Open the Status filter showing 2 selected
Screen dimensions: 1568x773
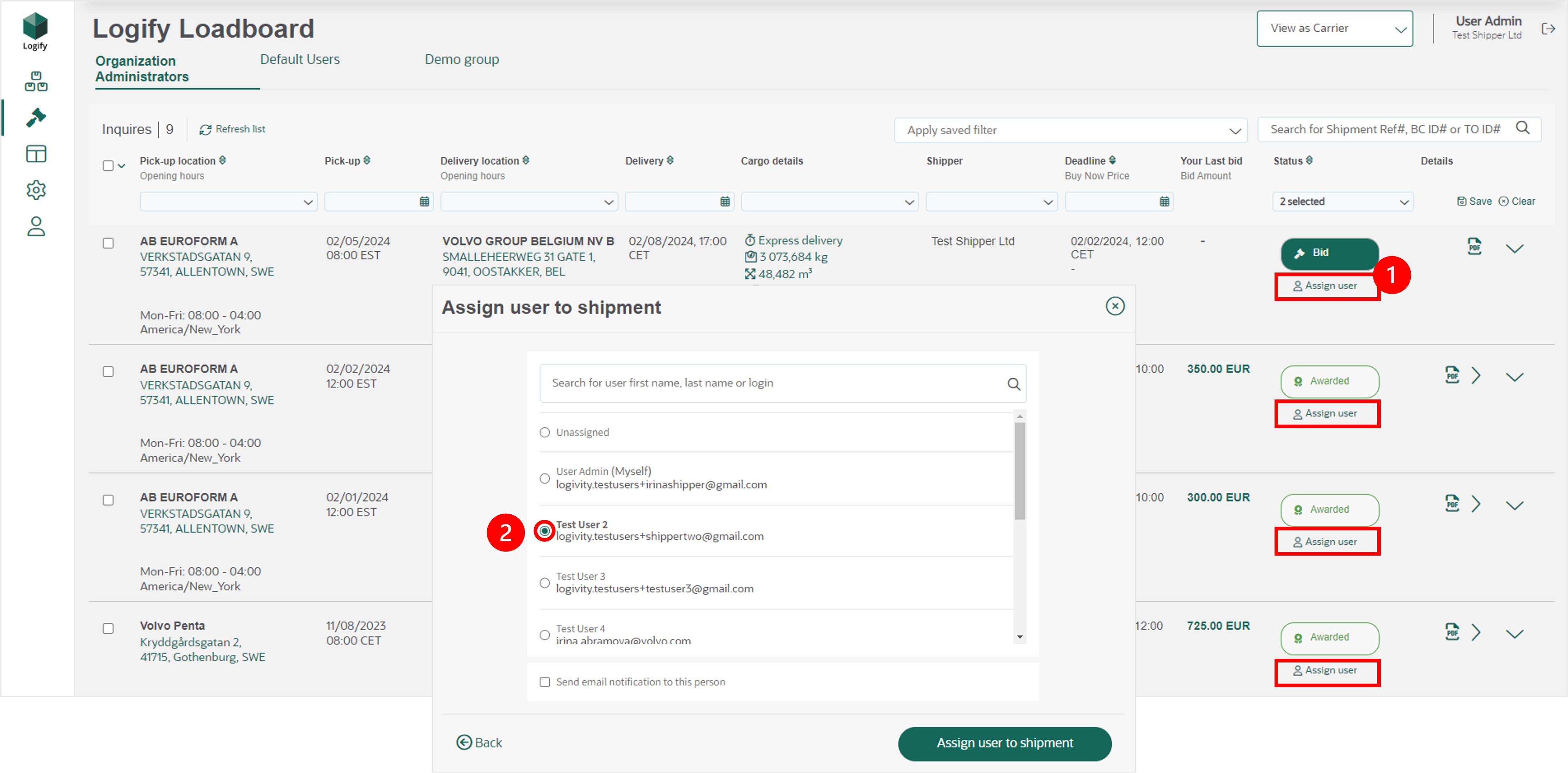(x=1343, y=202)
